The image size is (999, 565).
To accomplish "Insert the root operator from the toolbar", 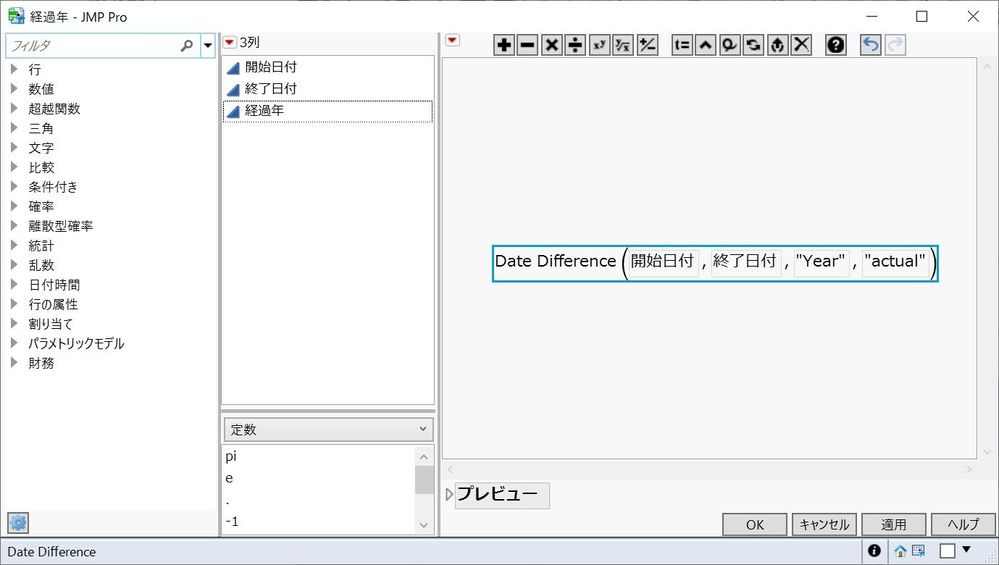I will point(623,45).
